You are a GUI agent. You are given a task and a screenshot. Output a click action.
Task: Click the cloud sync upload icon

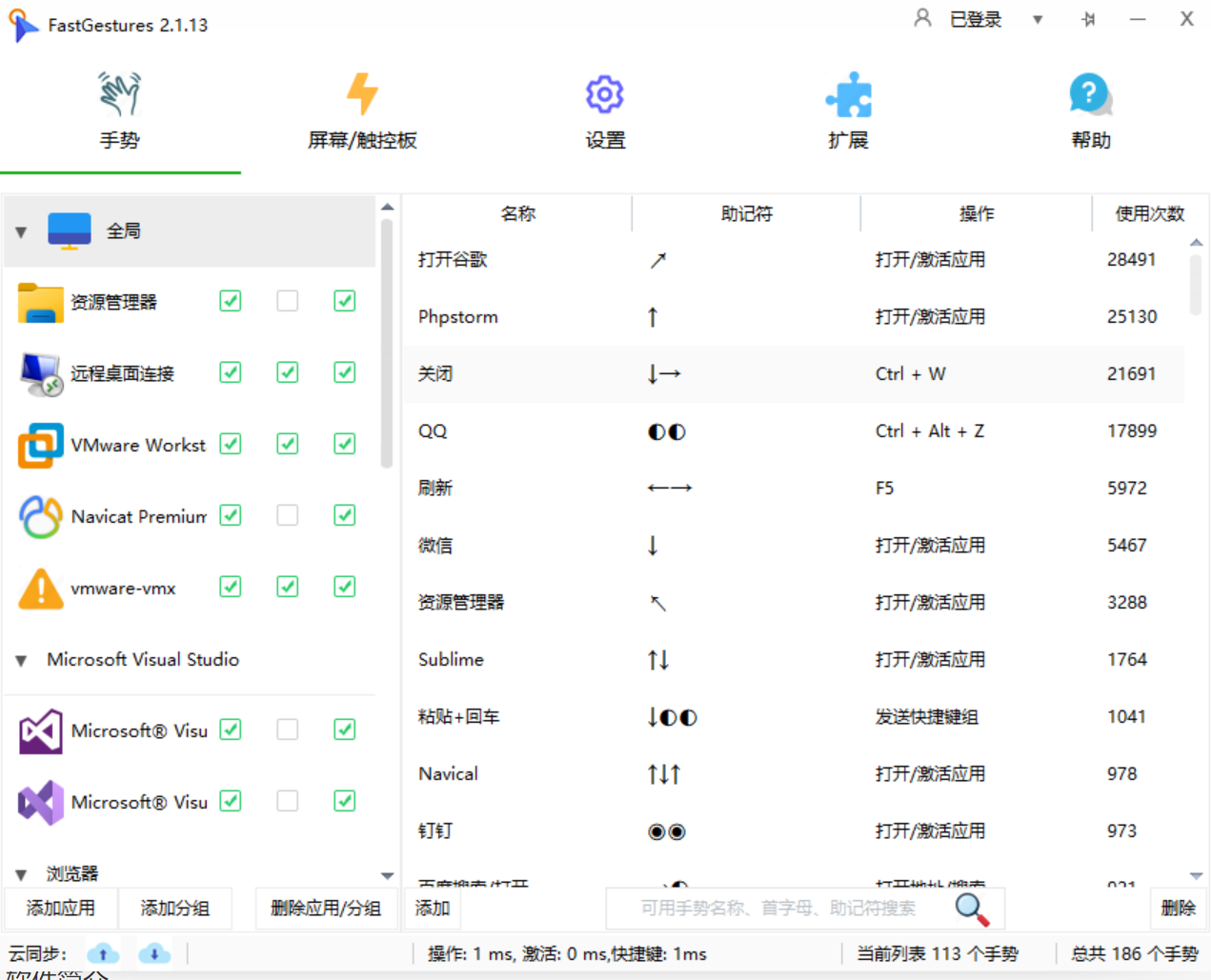pyautogui.click(x=103, y=953)
